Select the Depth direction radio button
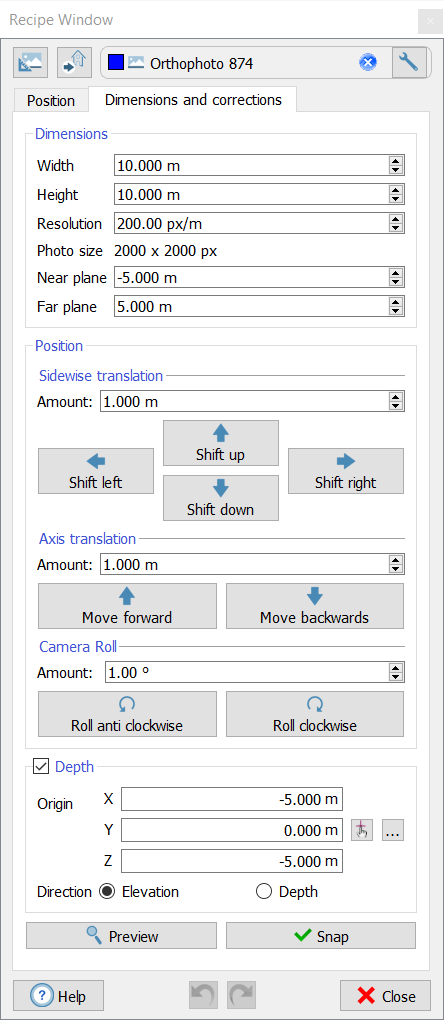The height and width of the screenshot is (1020, 444). pos(264,892)
